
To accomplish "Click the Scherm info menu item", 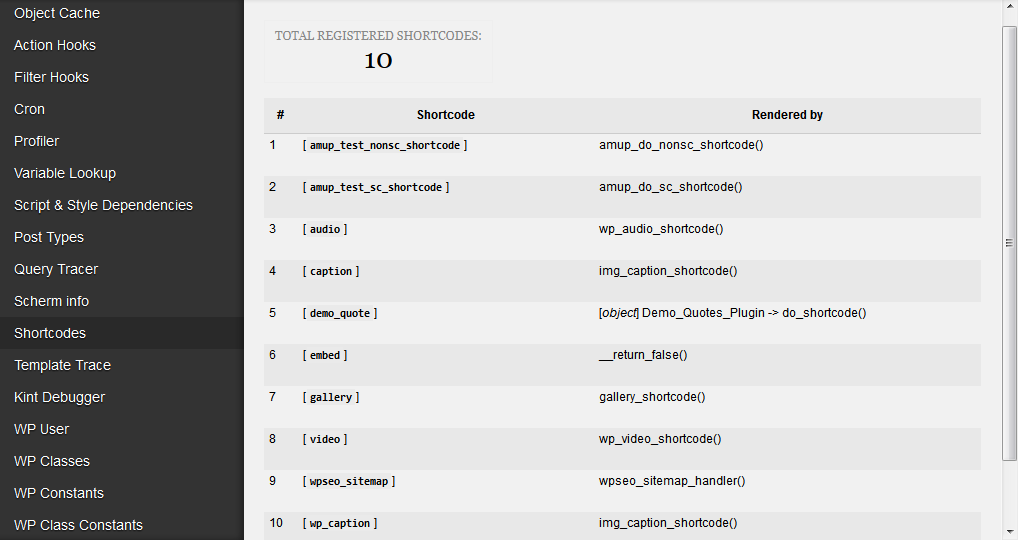I will [51, 301].
